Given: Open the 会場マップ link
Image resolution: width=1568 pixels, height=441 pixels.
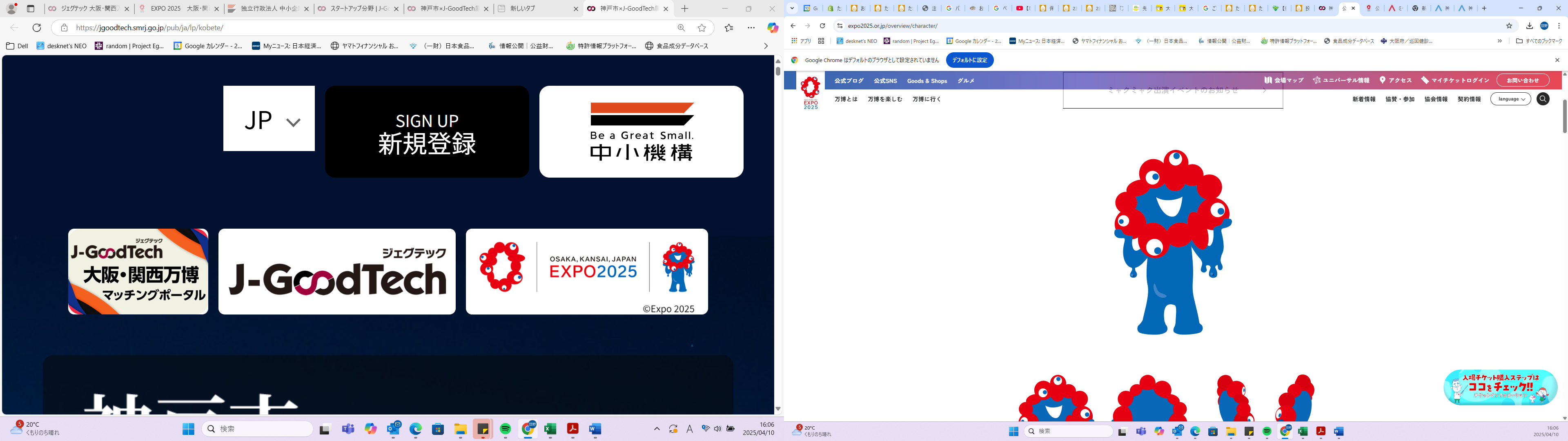Looking at the screenshot, I should coord(1283,80).
